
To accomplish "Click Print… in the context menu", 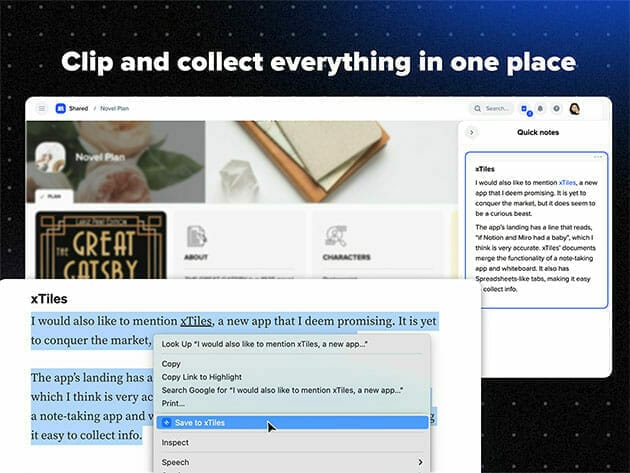I will coord(173,402).
